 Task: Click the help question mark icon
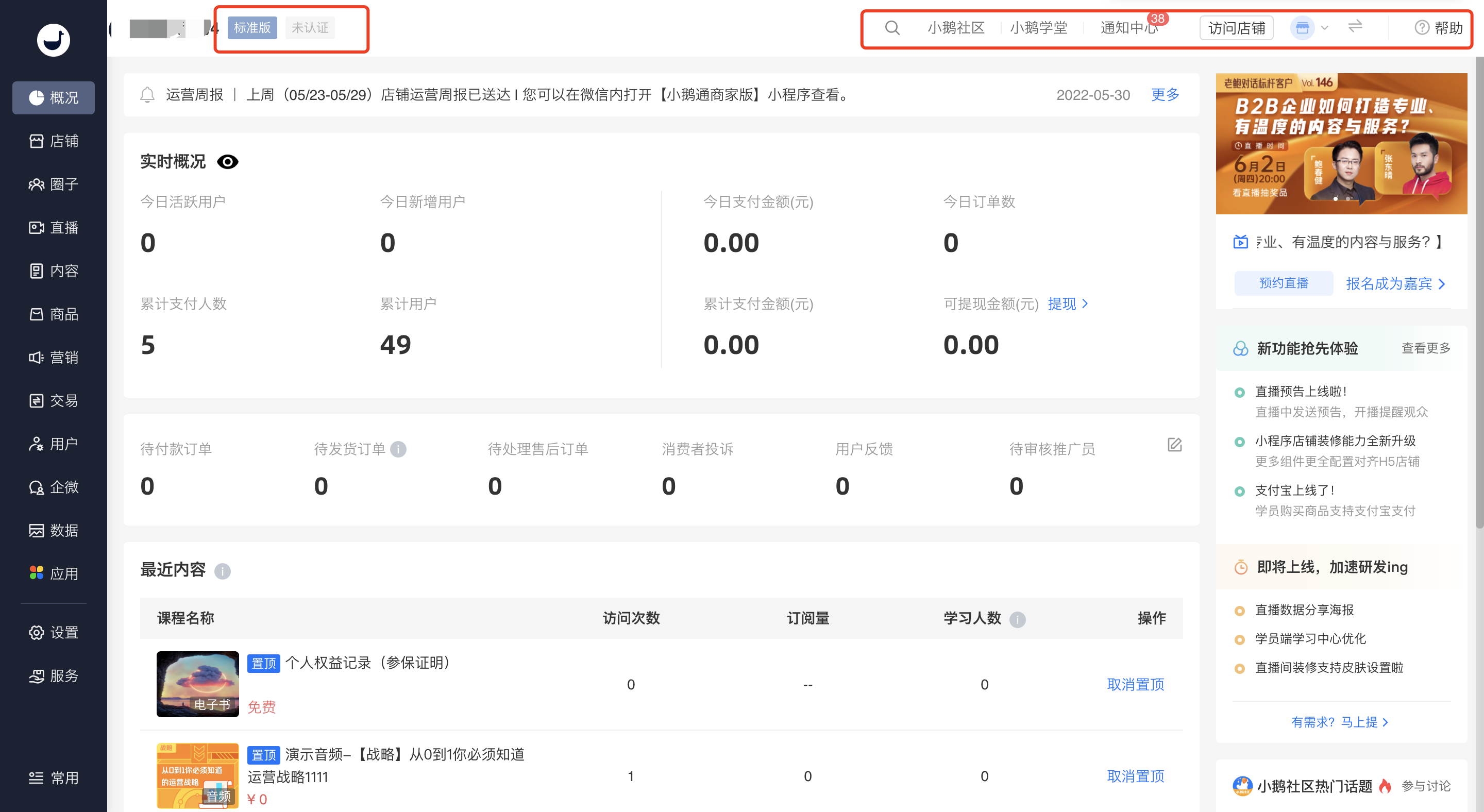(x=1421, y=28)
